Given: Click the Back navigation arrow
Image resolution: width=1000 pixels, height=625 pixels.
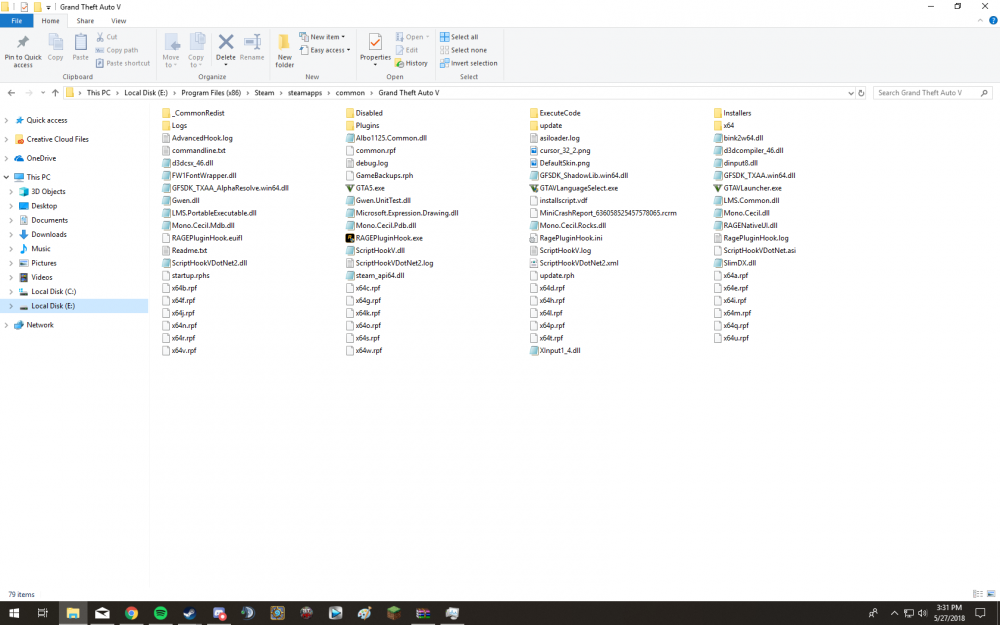Looking at the screenshot, I should coord(11,93).
